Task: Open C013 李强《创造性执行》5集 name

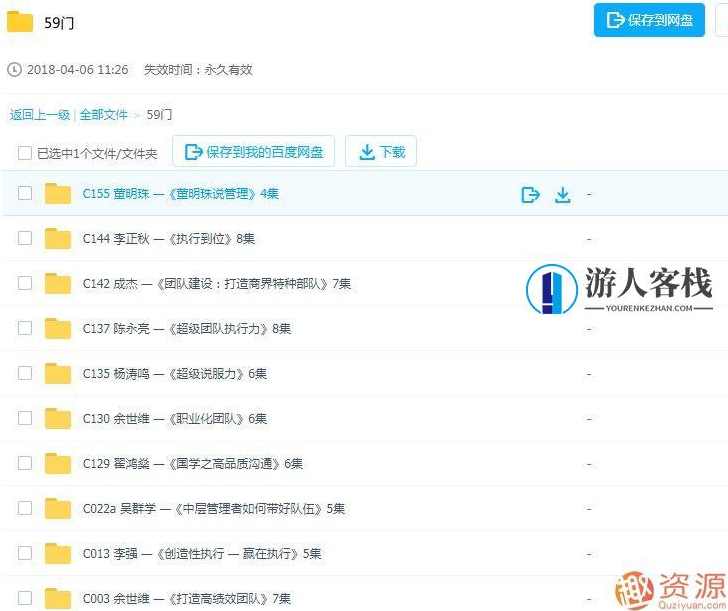Action: pyautogui.click(x=202, y=553)
